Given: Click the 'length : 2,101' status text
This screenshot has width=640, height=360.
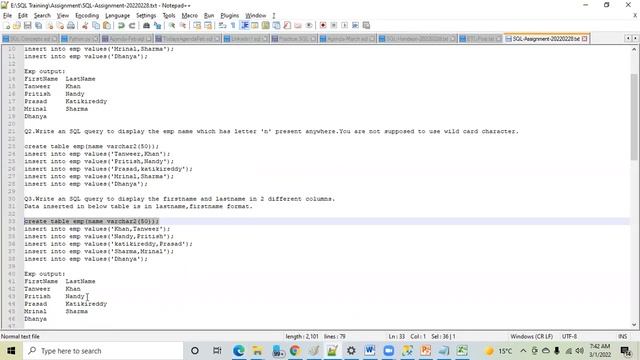Looking at the screenshot, I should click(x=302, y=336).
